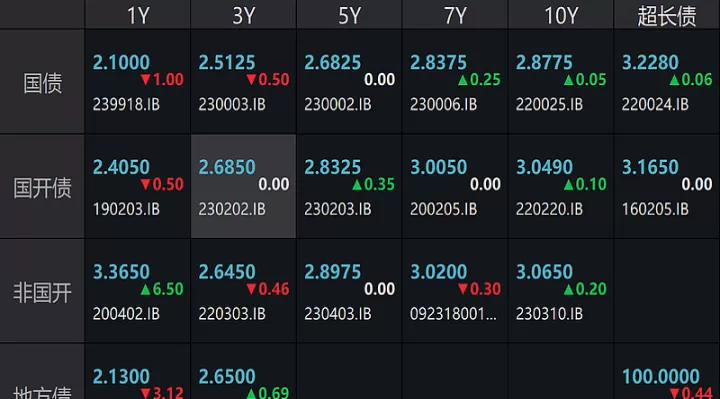The height and width of the screenshot is (399, 720).
Task: Click the green up change 6.50
Action: [162, 289]
